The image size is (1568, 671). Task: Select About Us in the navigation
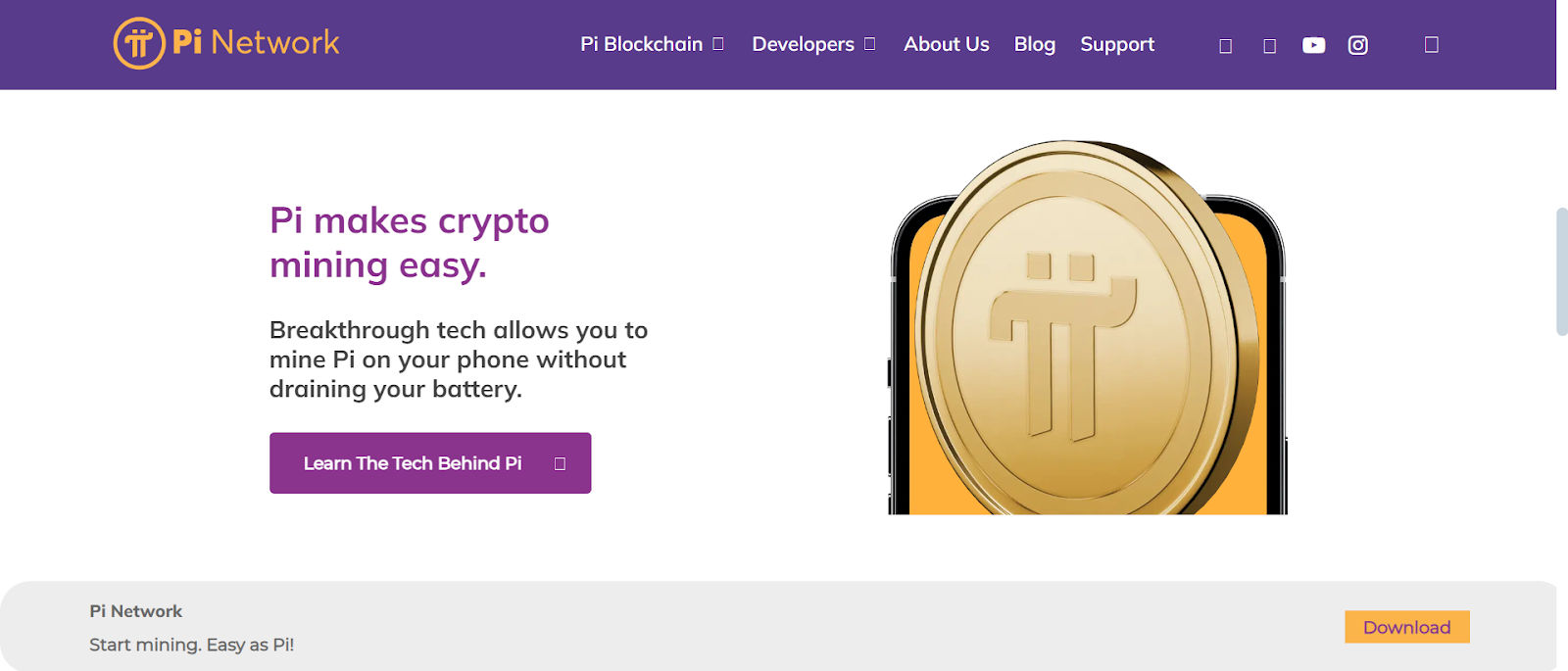point(947,44)
